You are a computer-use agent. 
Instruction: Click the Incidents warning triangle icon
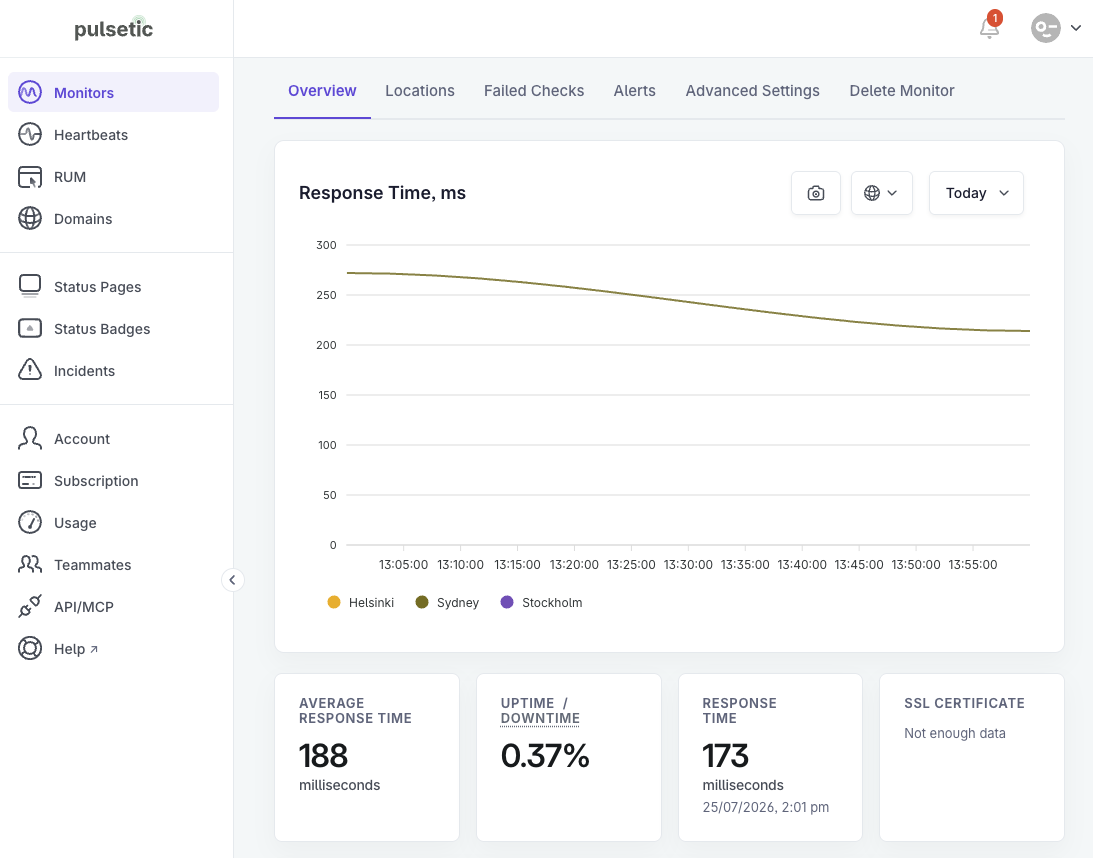[30, 370]
